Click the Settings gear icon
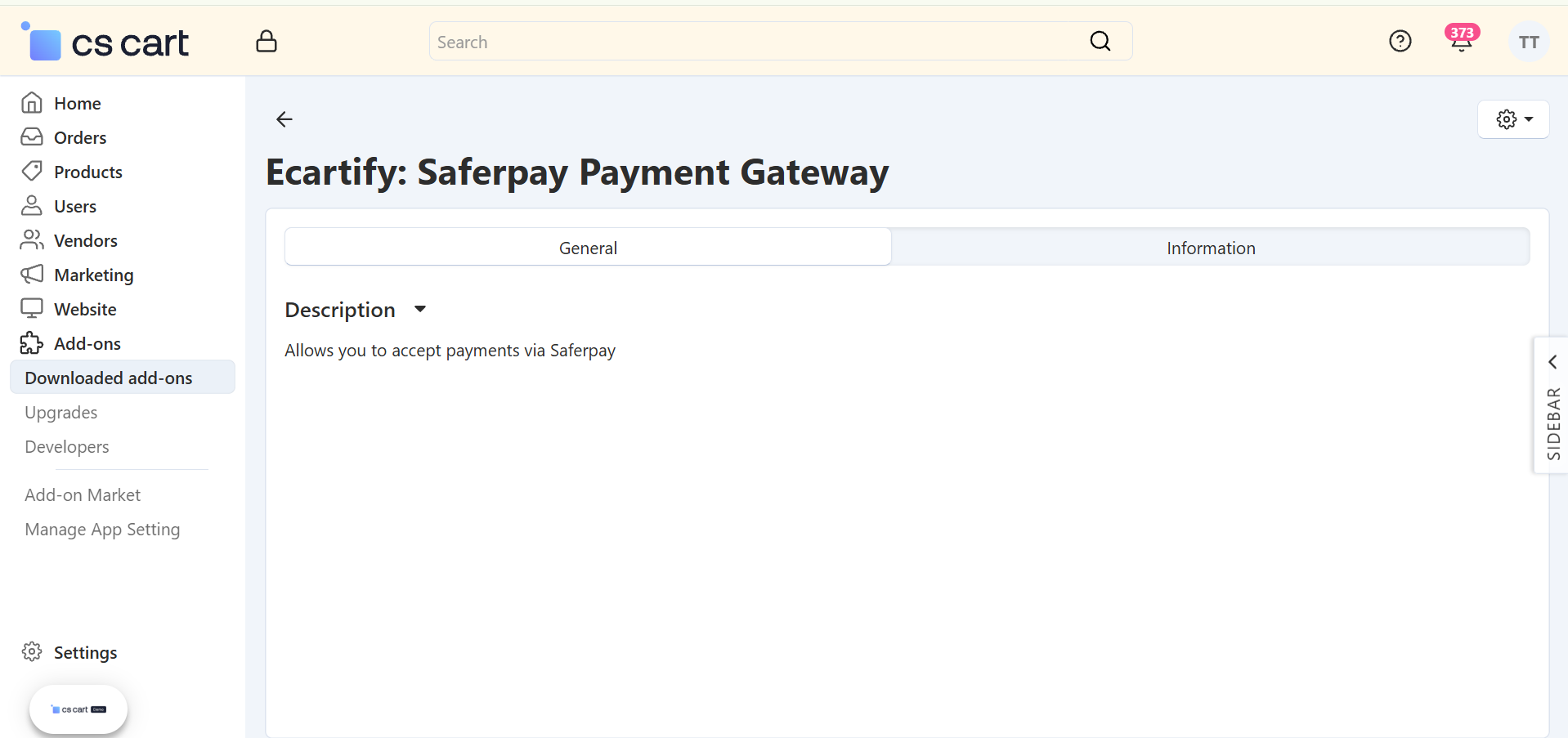1568x738 pixels. point(32,652)
